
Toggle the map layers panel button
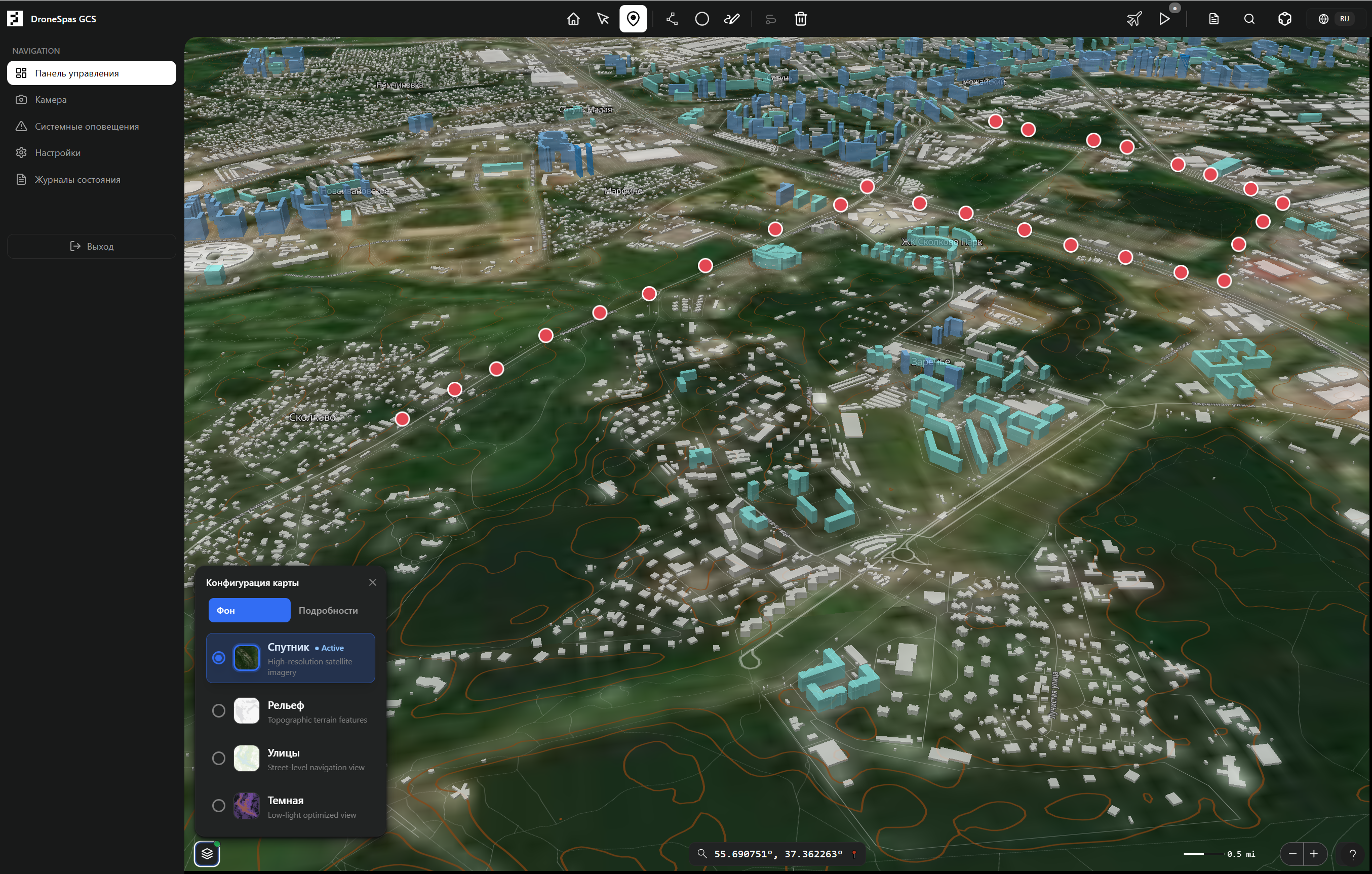[207, 853]
